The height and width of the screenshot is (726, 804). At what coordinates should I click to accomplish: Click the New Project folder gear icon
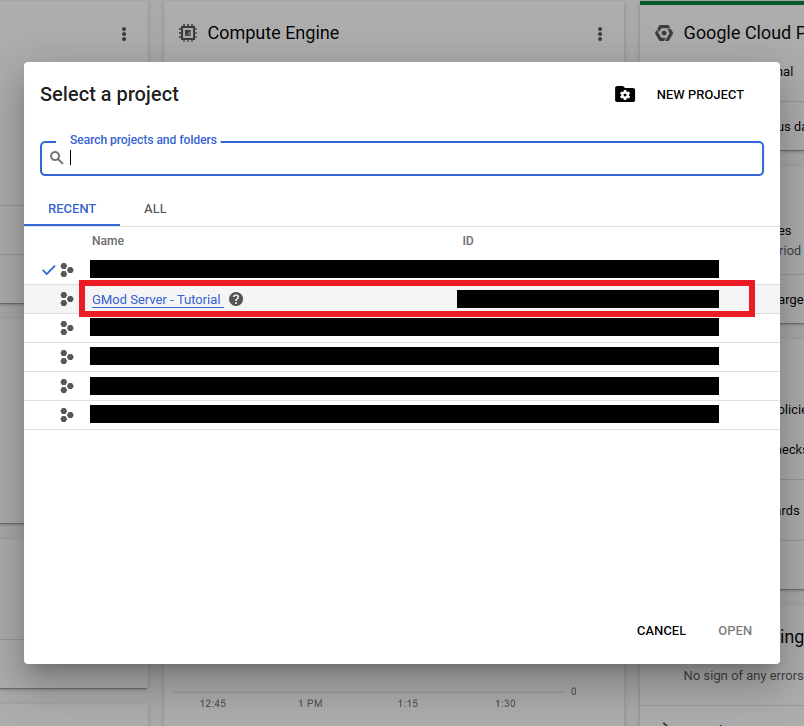click(625, 95)
